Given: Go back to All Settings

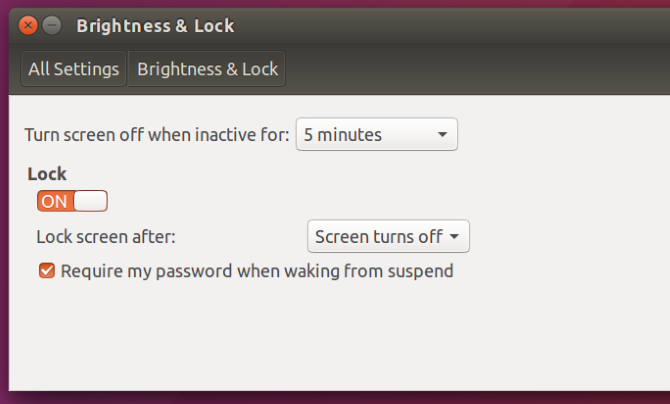Looking at the screenshot, I should (74, 69).
